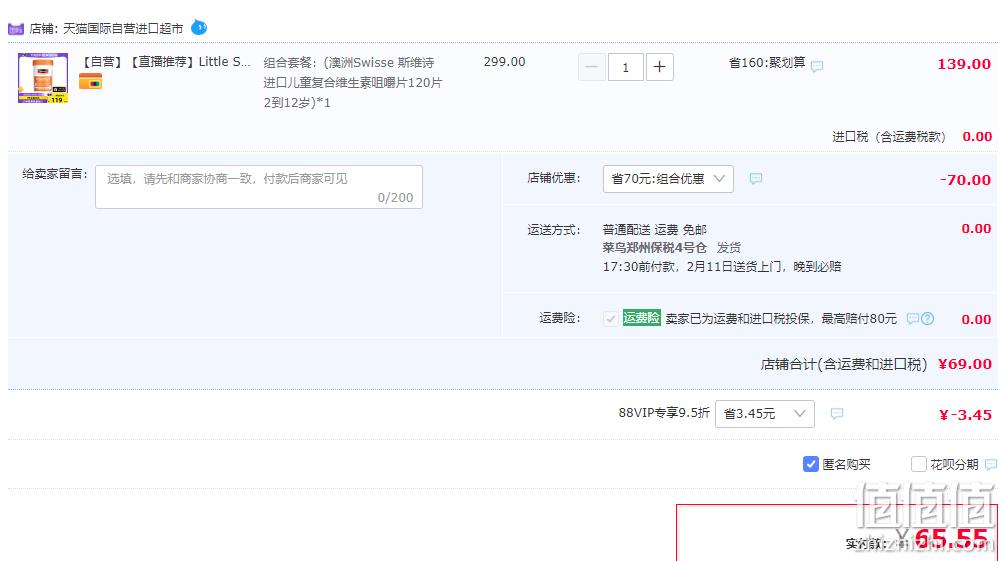Click the question mark help icon for shipping insurance
Viewport: 1004px width, 561px height.
click(x=927, y=318)
